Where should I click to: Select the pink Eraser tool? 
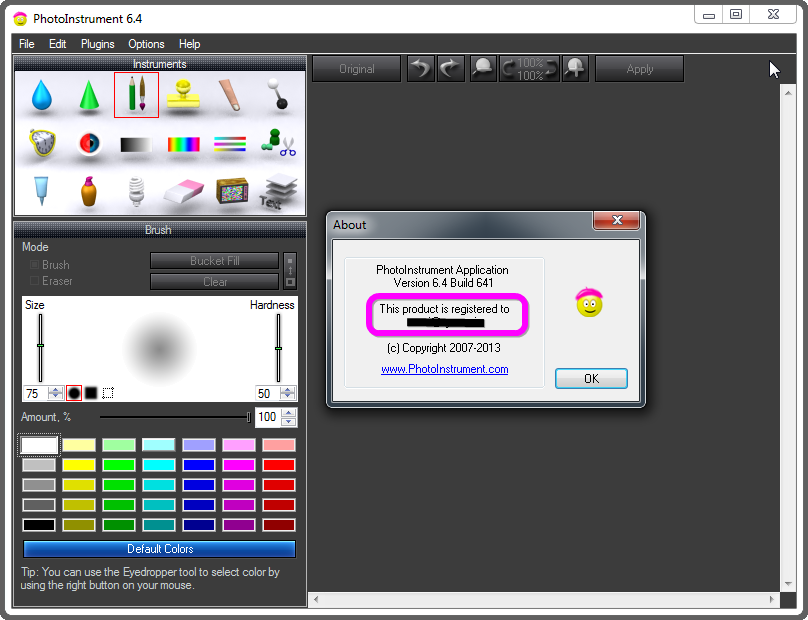coord(184,192)
